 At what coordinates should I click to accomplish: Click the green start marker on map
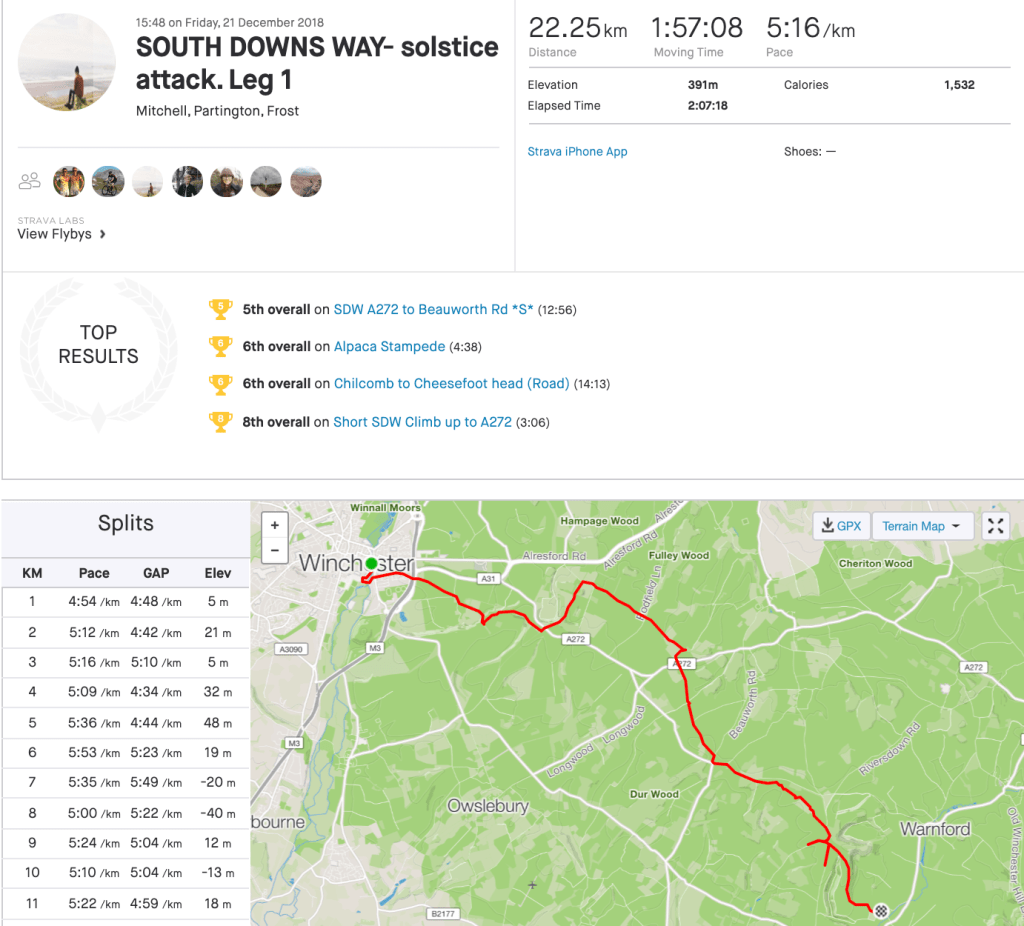(371, 564)
